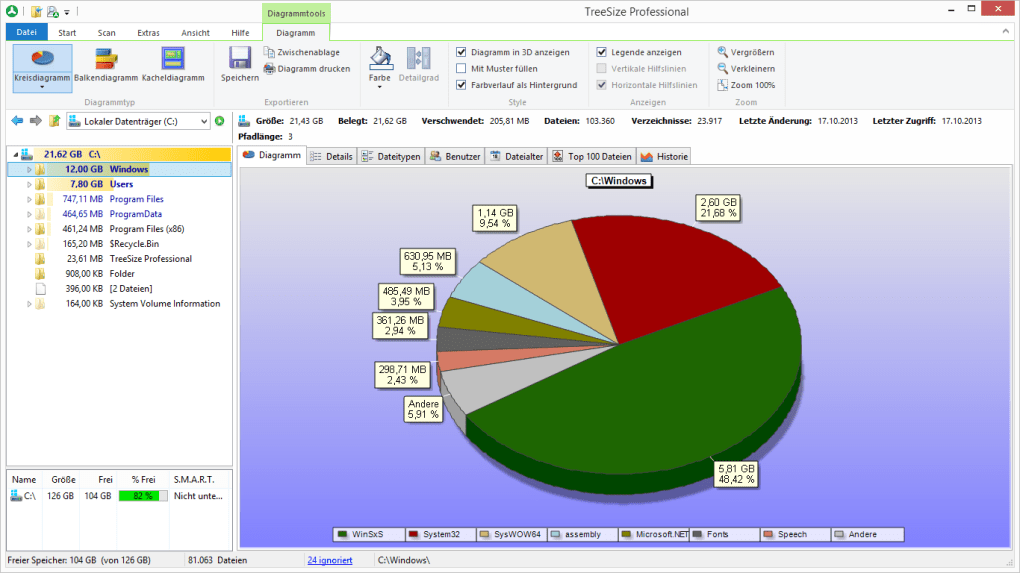Viewport: 1020px width, 573px height.
Task: Go back with blue left arrow
Action: click(x=18, y=120)
